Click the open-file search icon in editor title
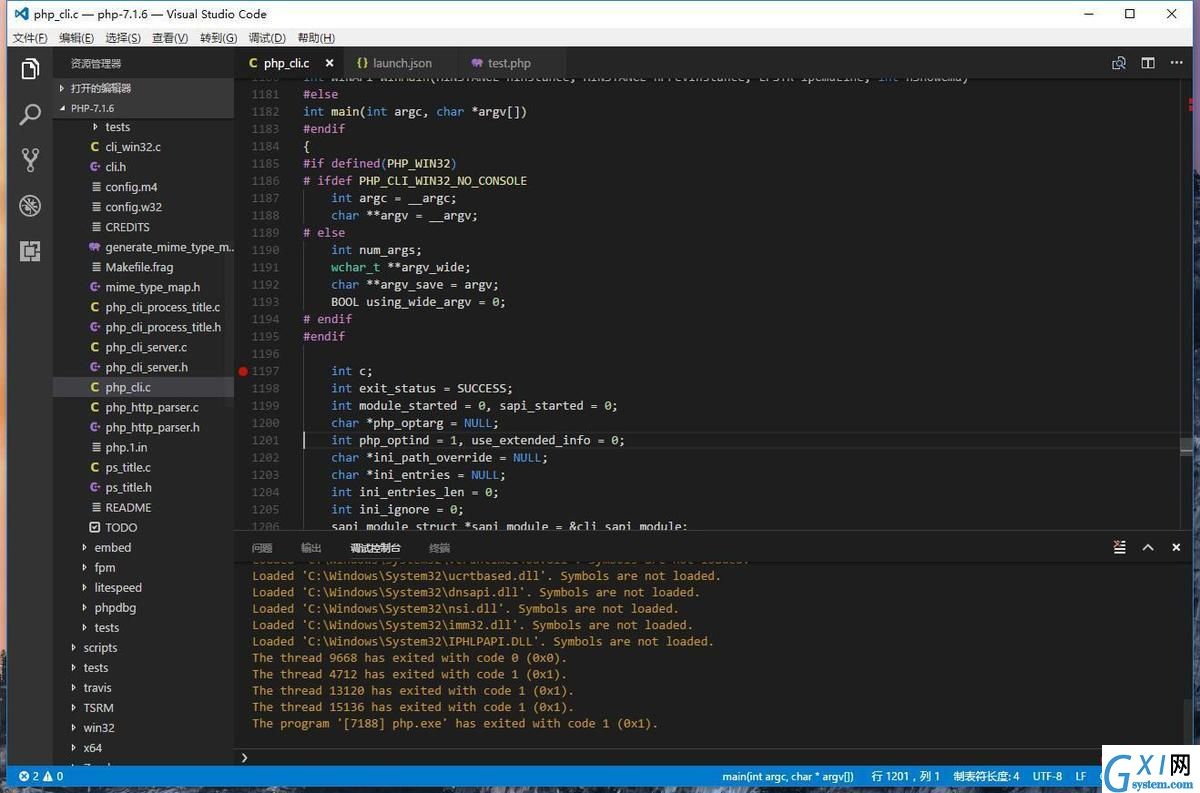This screenshot has width=1200, height=793. 1119,63
